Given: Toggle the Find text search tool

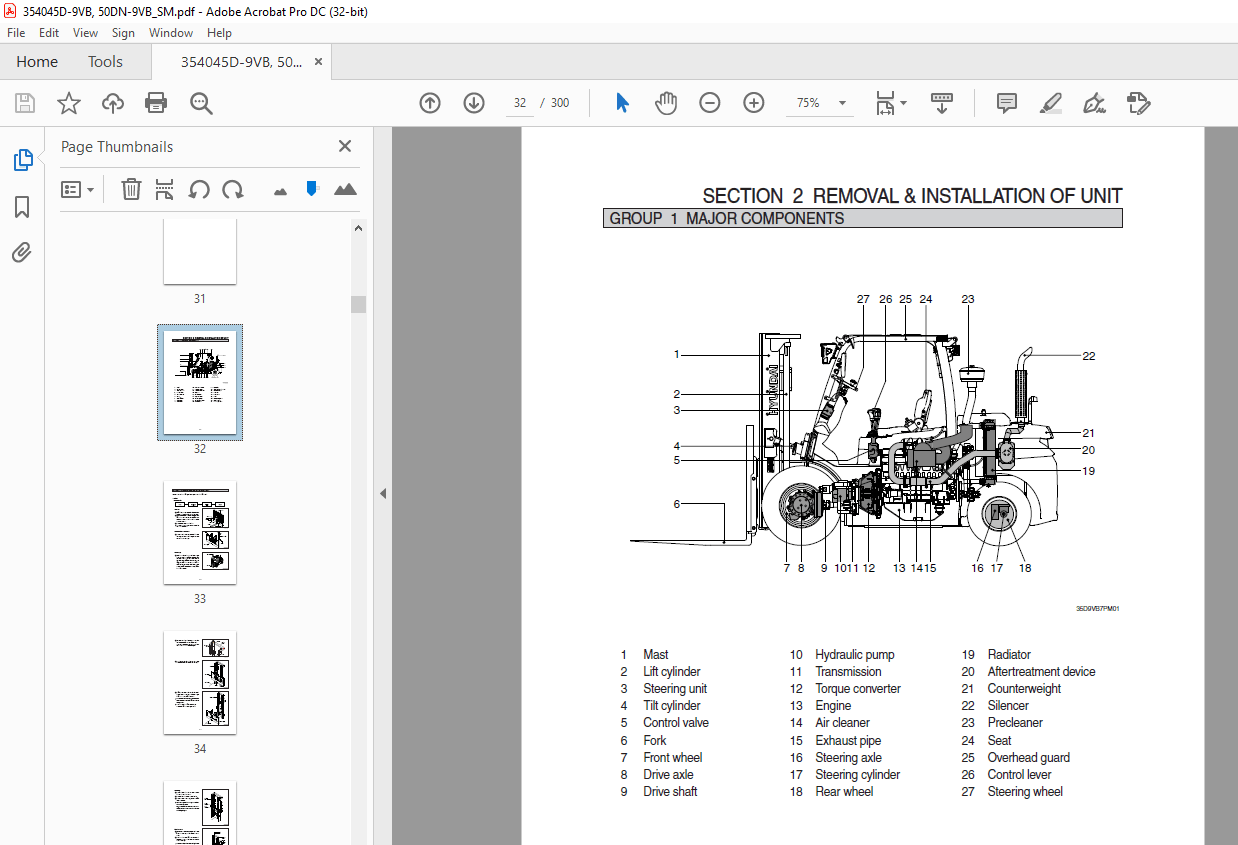Looking at the screenshot, I should pos(200,103).
